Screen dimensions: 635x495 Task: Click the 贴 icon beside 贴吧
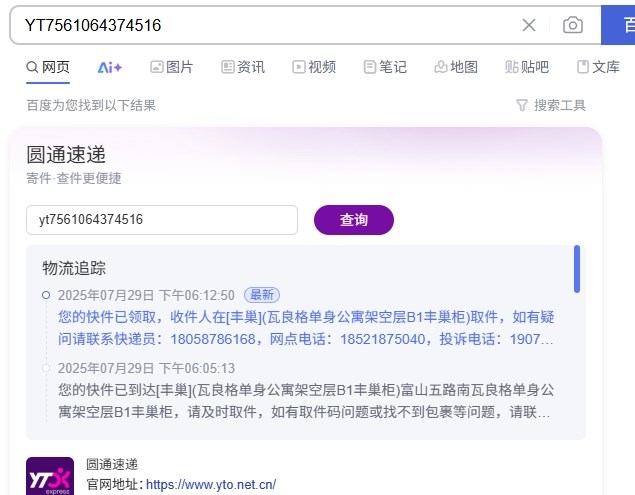pos(511,67)
